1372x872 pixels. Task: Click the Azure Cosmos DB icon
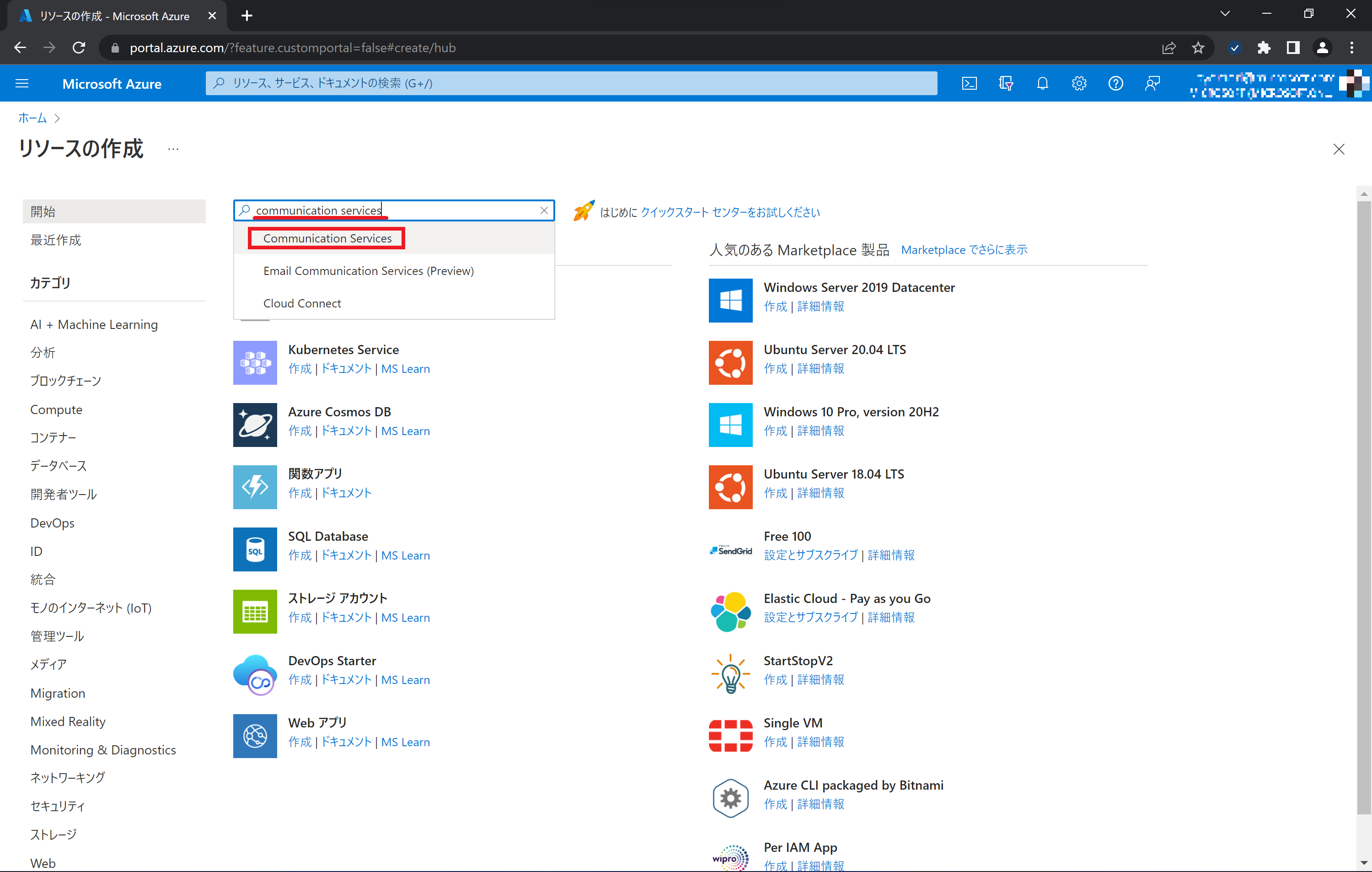tap(255, 425)
